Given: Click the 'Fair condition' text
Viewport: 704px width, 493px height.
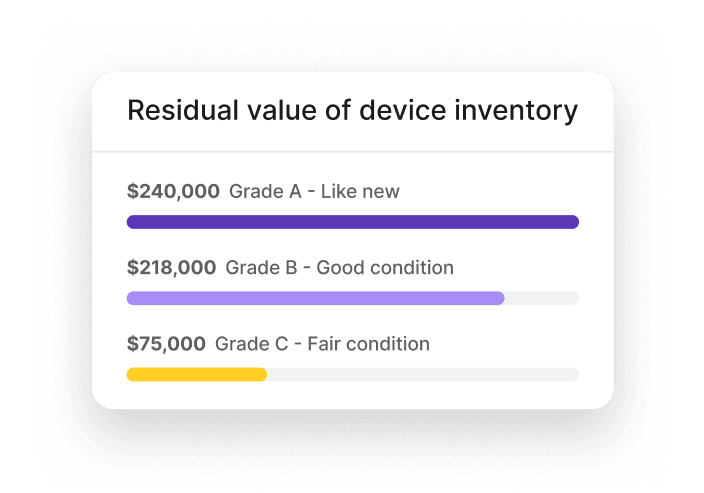Looking at the screenshot, I should 369,344.
